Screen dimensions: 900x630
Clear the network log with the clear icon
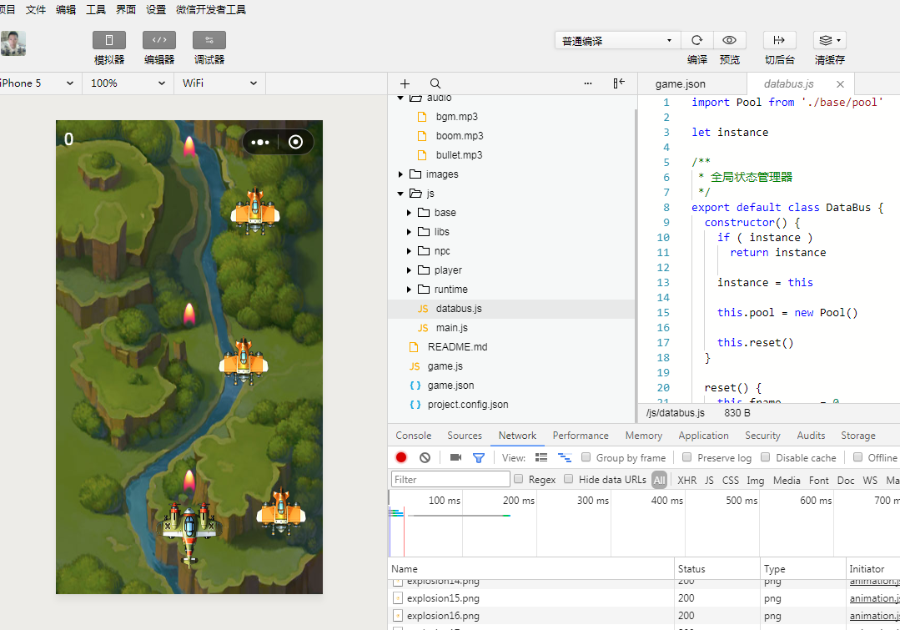pos(425,457)
